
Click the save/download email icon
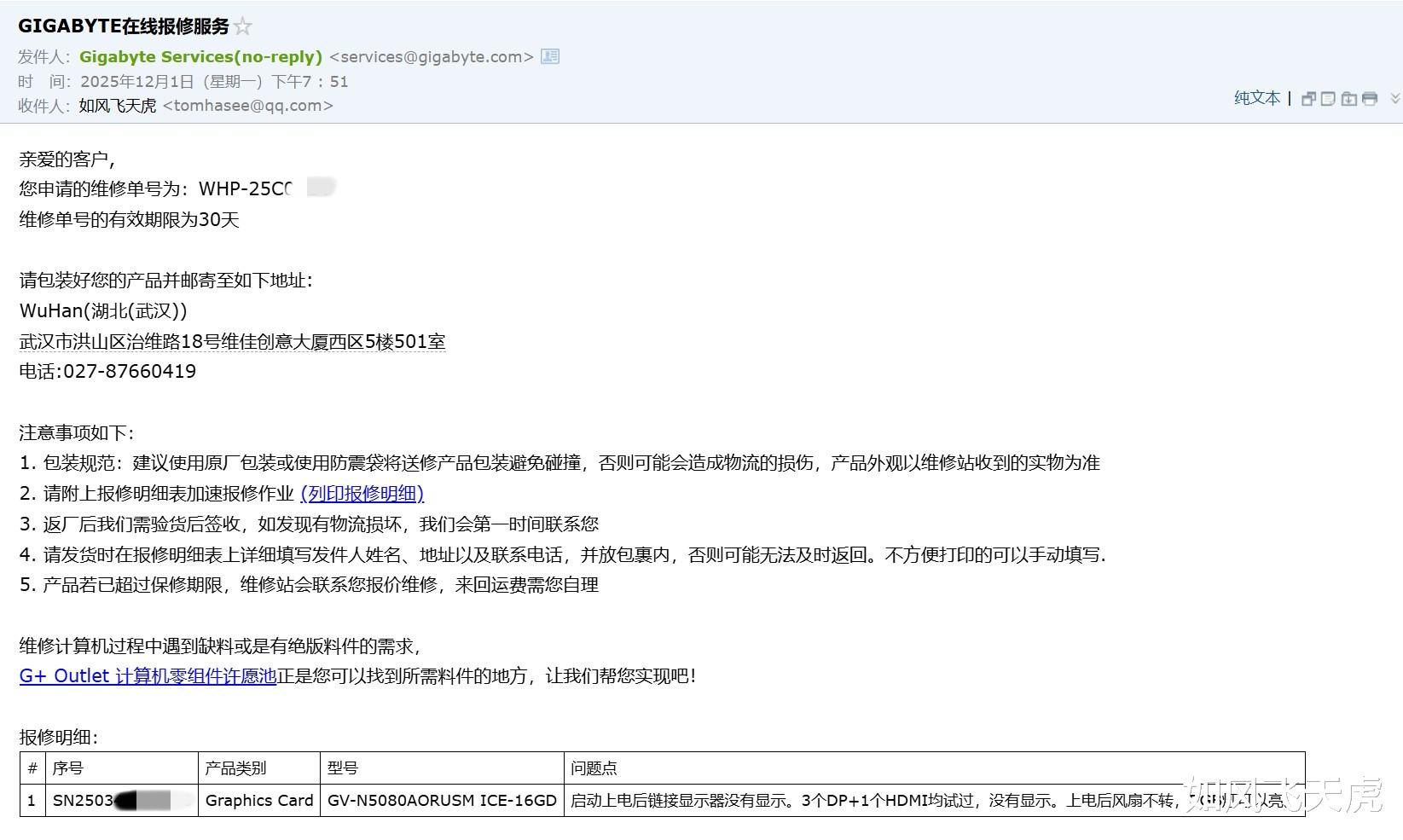click(x=1349, y=99)
